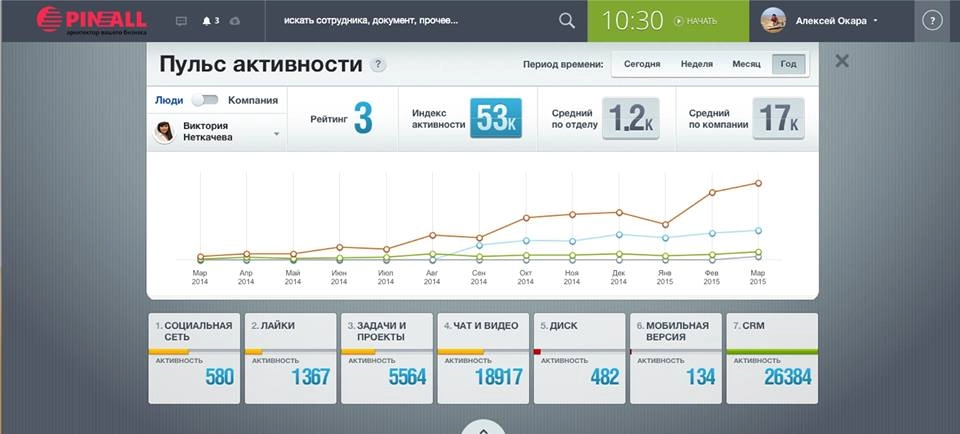Click the Рейтинг 3 value
960x434 pixels.
pyautogui.click(x=362, y=119)
